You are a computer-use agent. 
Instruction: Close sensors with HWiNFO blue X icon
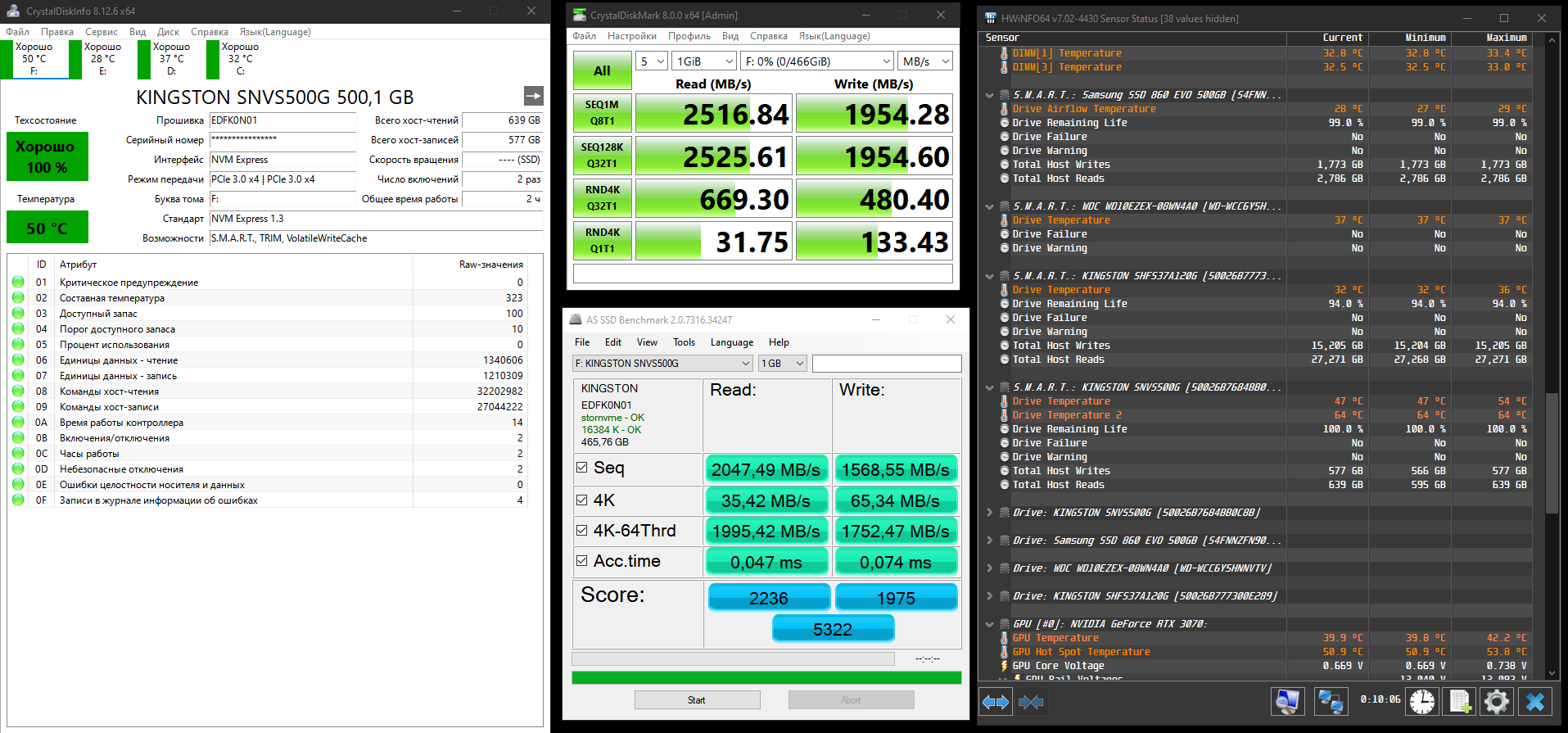(x=1535, y=701)
